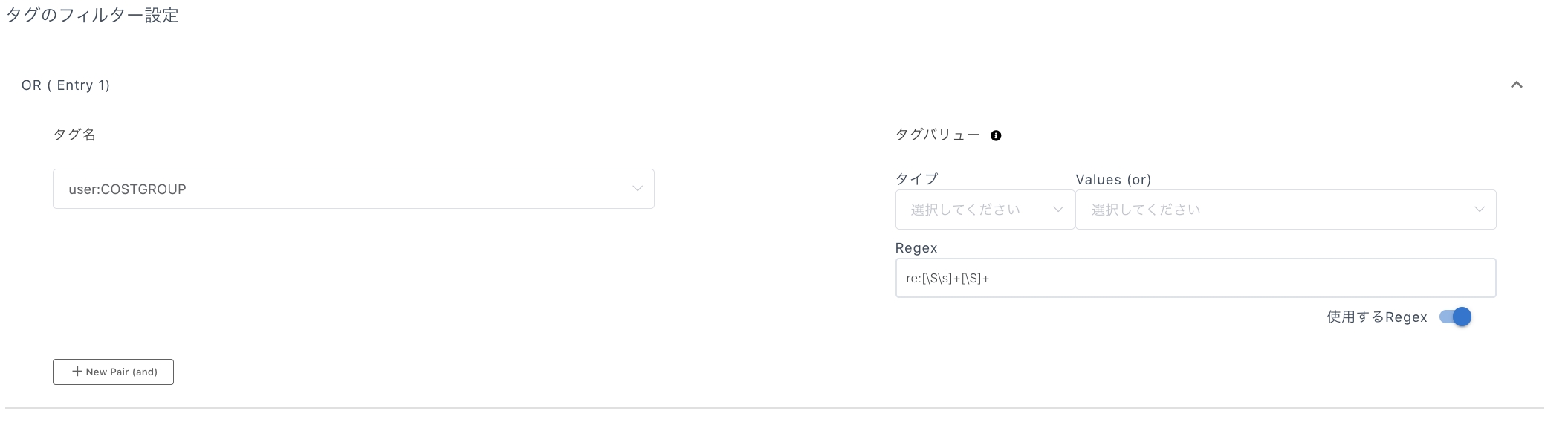Click the chevron in the タイプ selector
This screenshot has height=431, width=1568.
(1058, 210)
